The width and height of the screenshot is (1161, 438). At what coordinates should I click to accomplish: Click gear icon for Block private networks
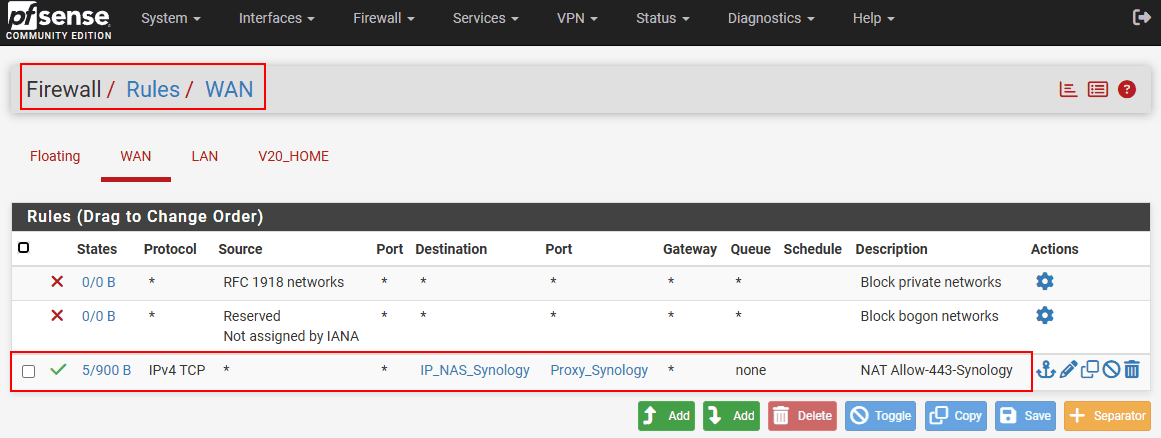[x=1045, y=282]
